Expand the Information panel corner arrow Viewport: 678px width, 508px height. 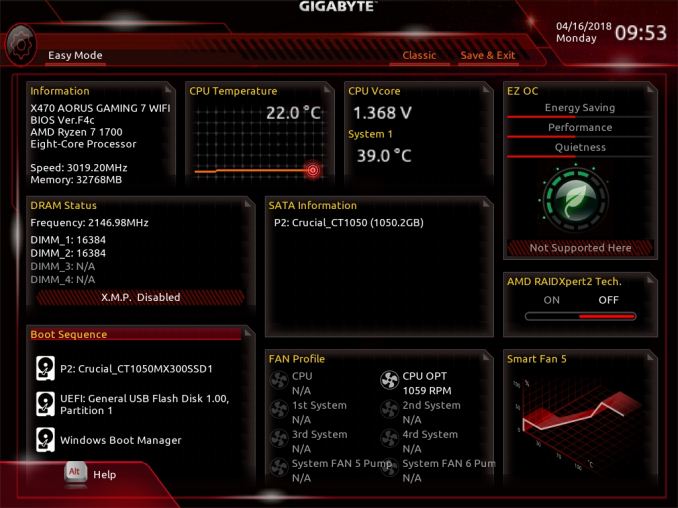(169, 89)
